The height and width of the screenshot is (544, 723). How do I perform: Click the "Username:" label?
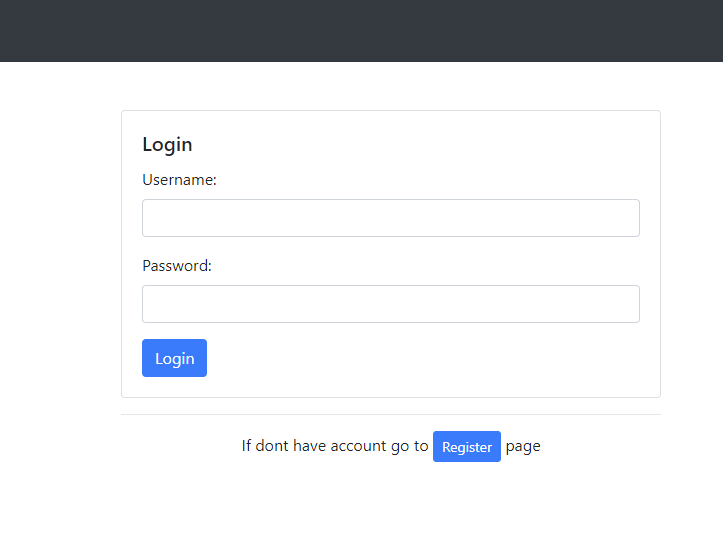pyautogui.click(x=179, y=180)
